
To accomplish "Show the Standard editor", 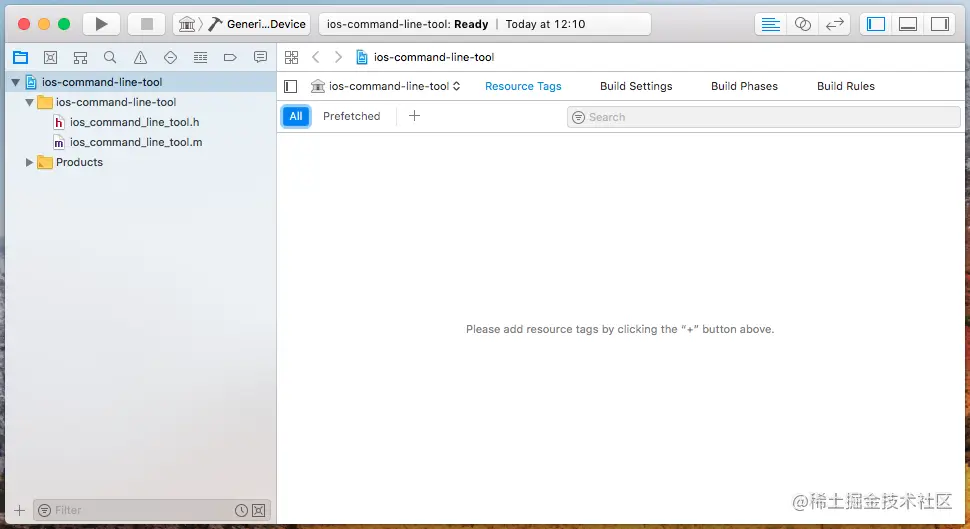I will pyautogui.click(x=770, y=24).
